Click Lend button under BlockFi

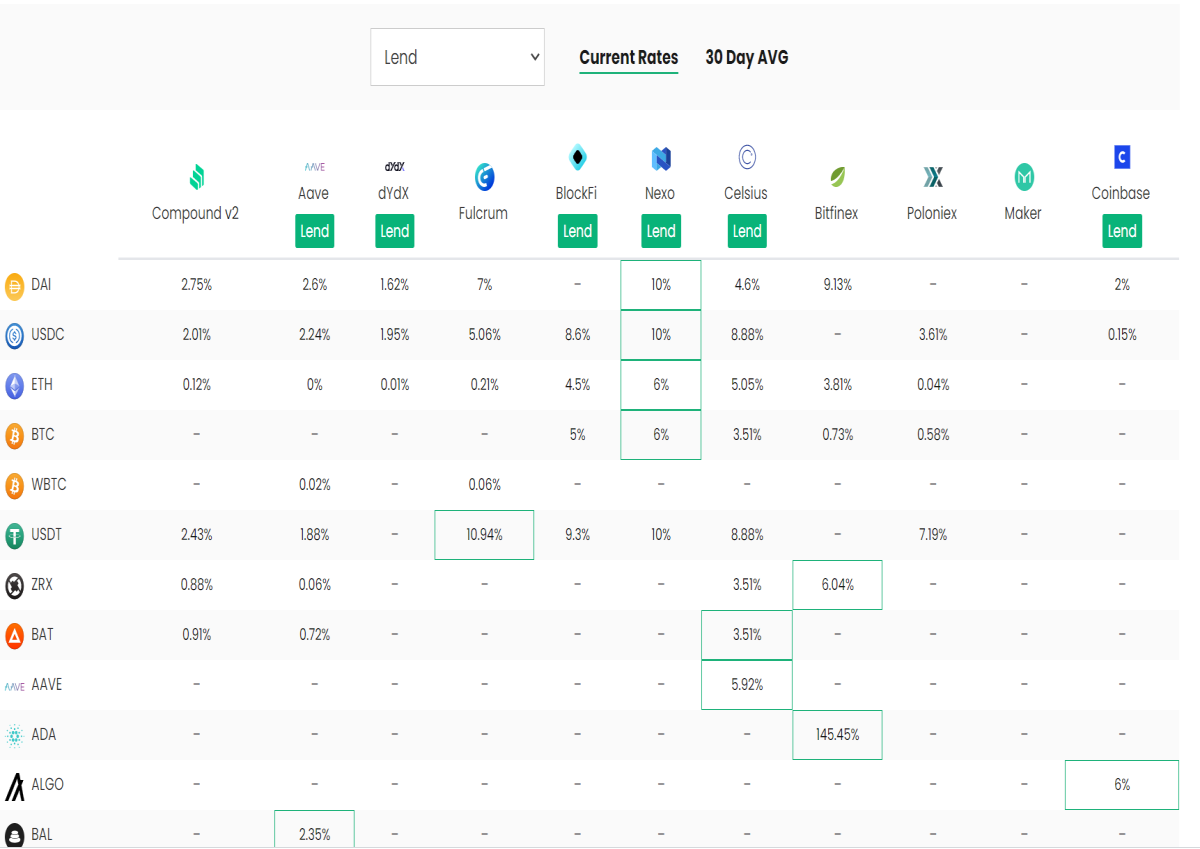(x=577, y=231)
